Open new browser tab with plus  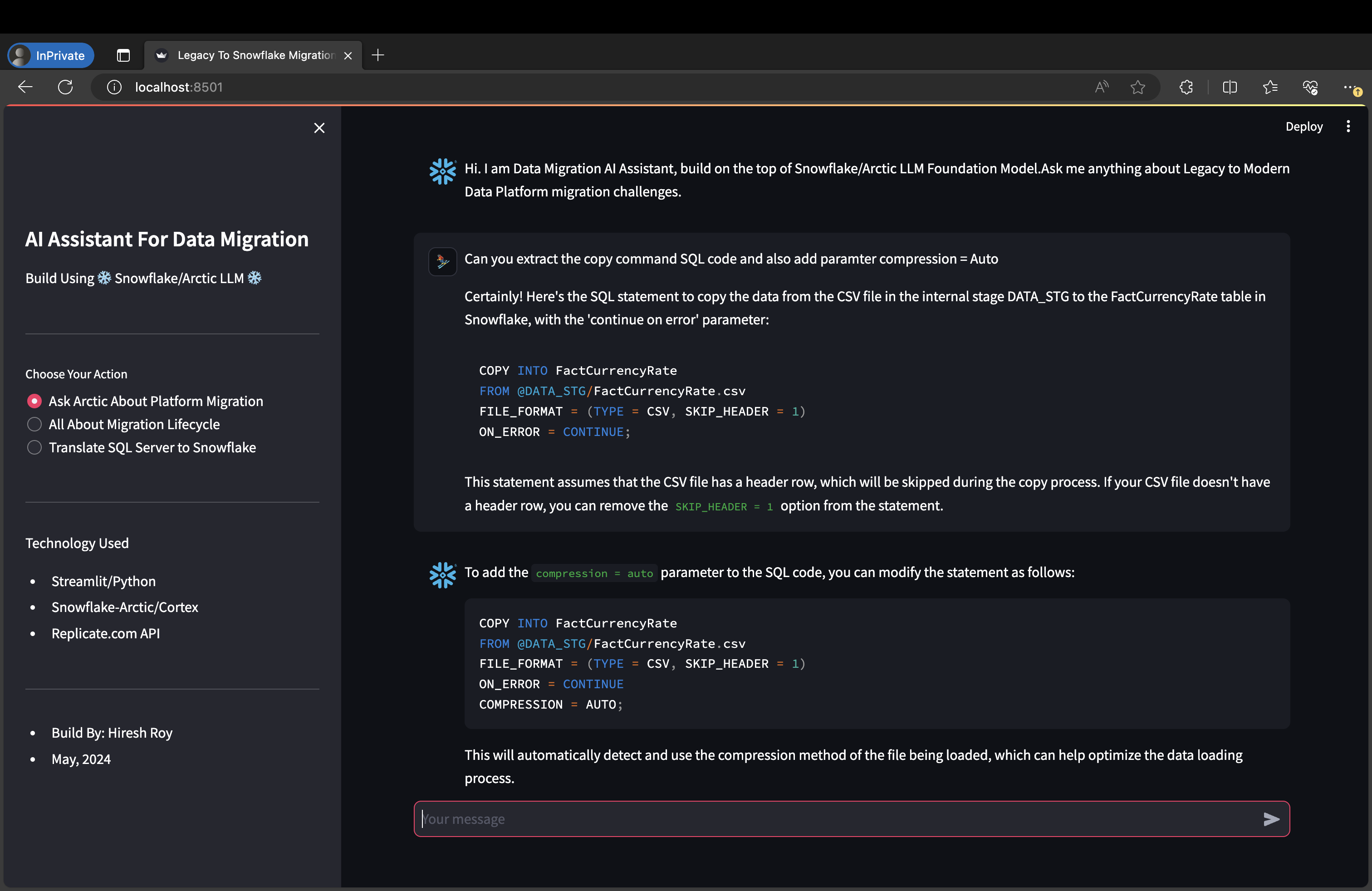[x=377, y=55]
